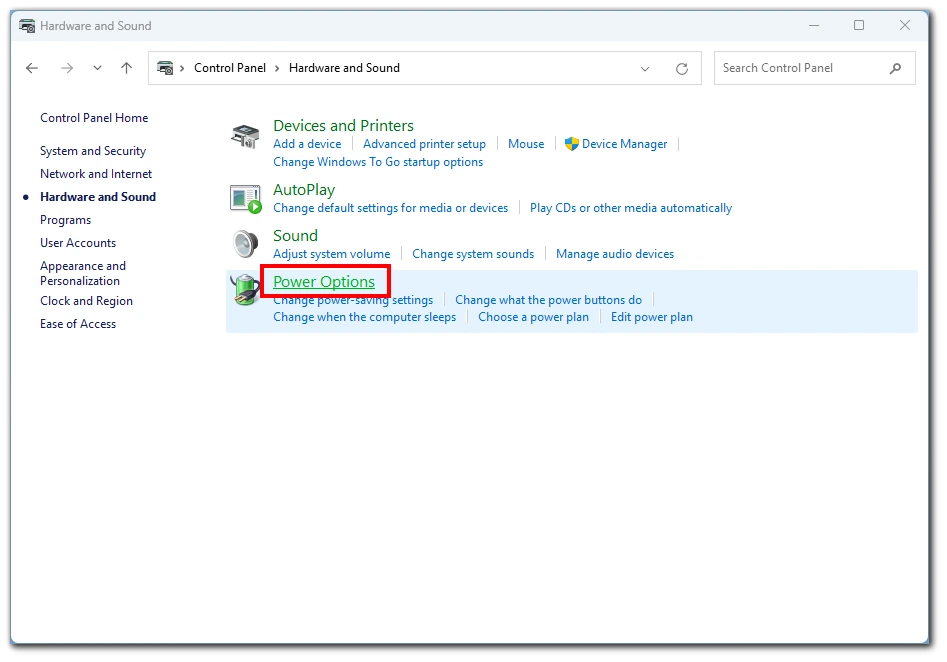Open the Recent locations chevron

[x=97, y=68]
